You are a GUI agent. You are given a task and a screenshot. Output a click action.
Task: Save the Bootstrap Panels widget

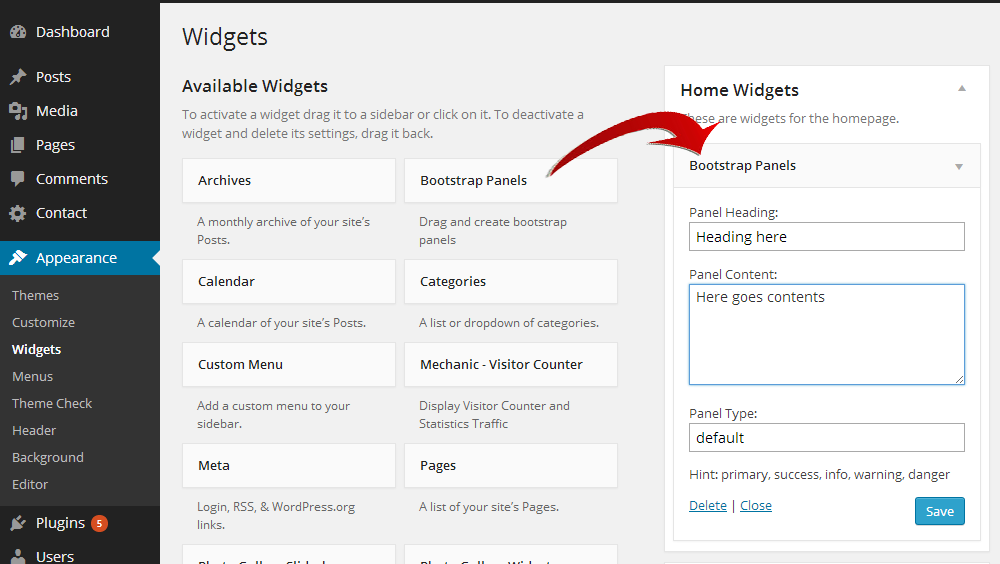pos(939,511)
